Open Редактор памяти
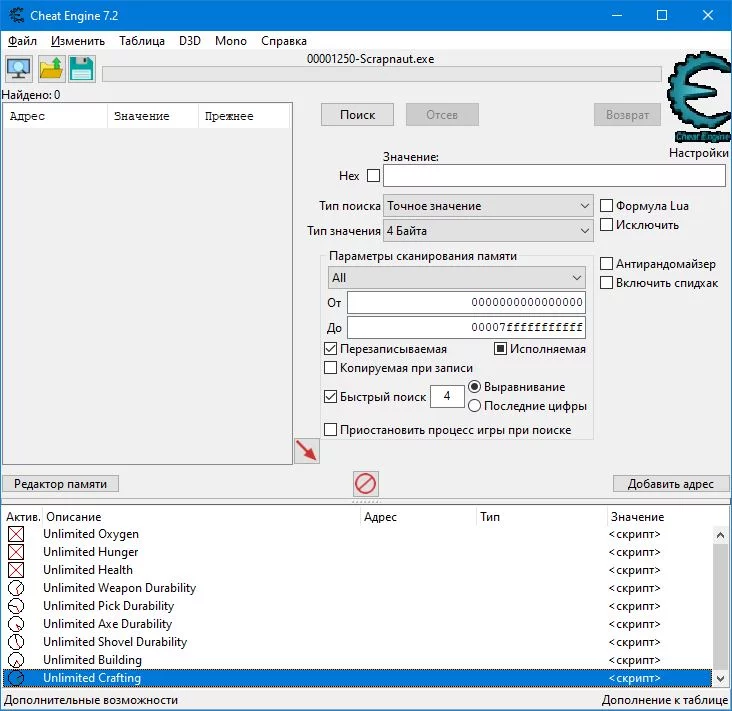The image size is (732, 711). (x=61, y=484)
